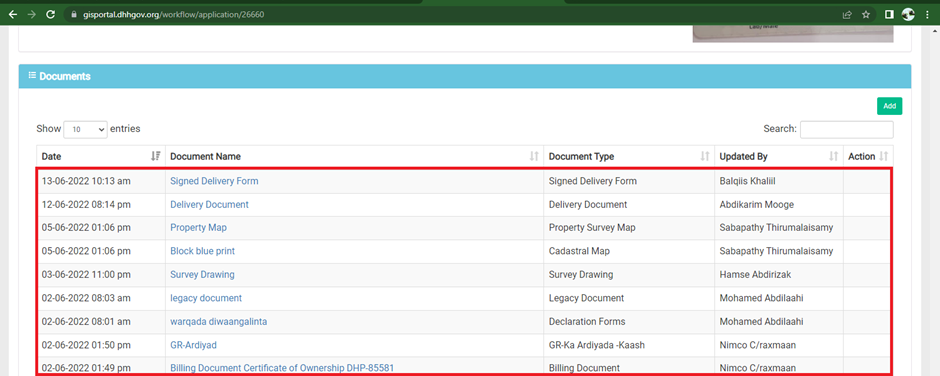The image size is (940, 376).
Task: Open warqada diwaangalinta document link
Action: 219,321
